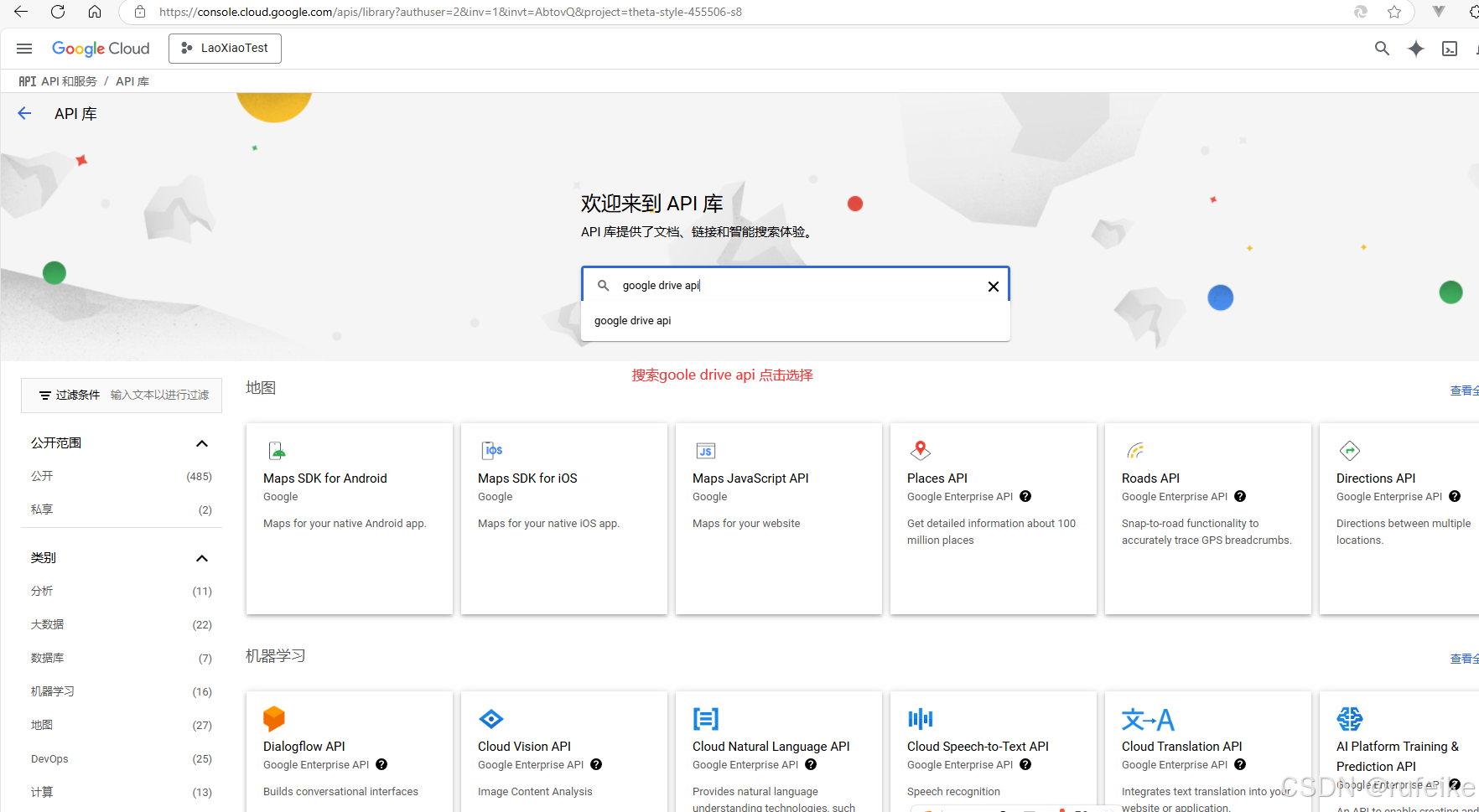The image size is (1479, 812).
Task: Open the console search magnifier icon
Action: pyautogui.click(x=1382, y=49)
